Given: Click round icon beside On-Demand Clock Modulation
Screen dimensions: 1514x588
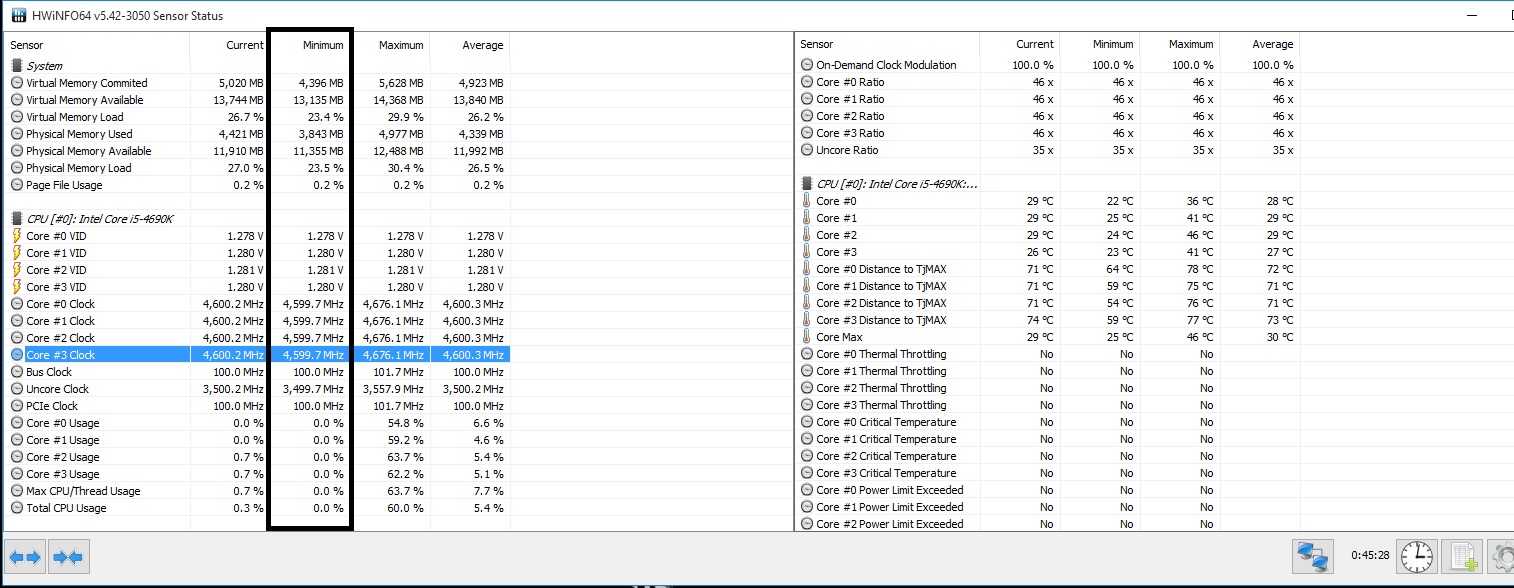Looking at the screenshot, I should (x=807, y=65).
